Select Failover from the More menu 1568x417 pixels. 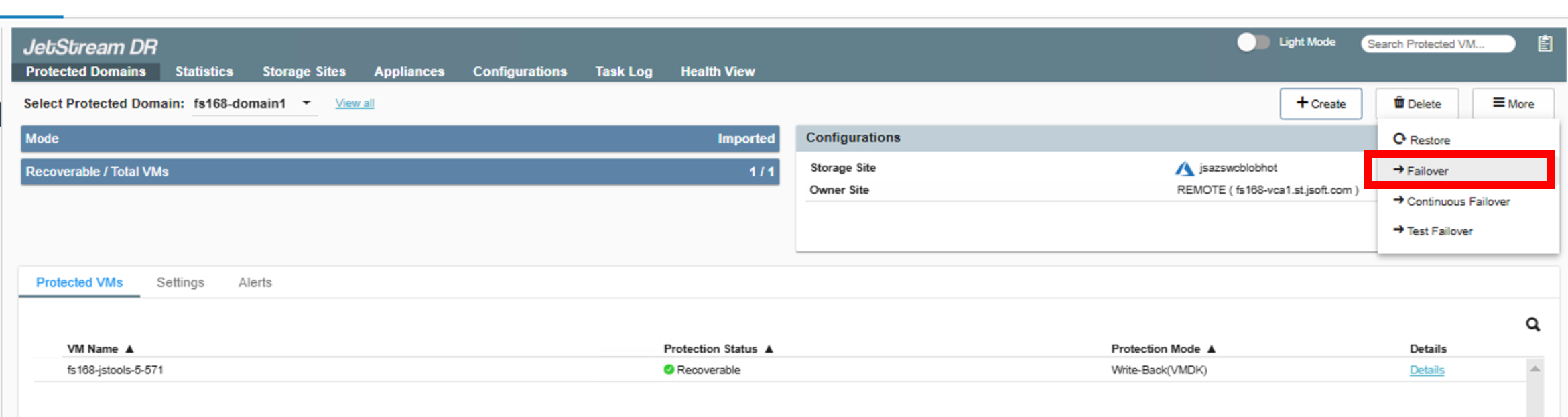pyautogui.click(x=1427, y=171)
